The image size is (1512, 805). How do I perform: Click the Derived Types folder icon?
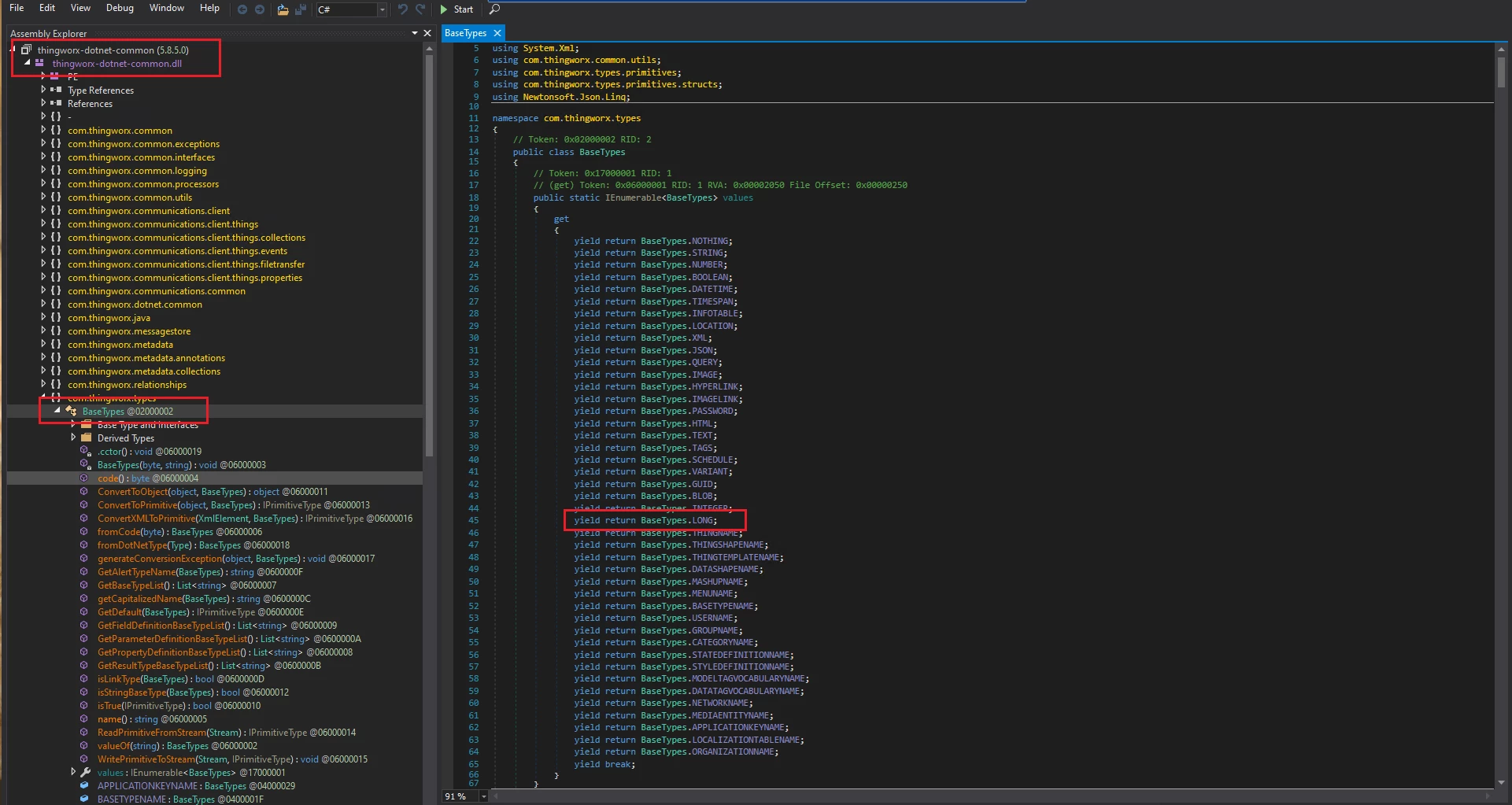tap(86, 438)
